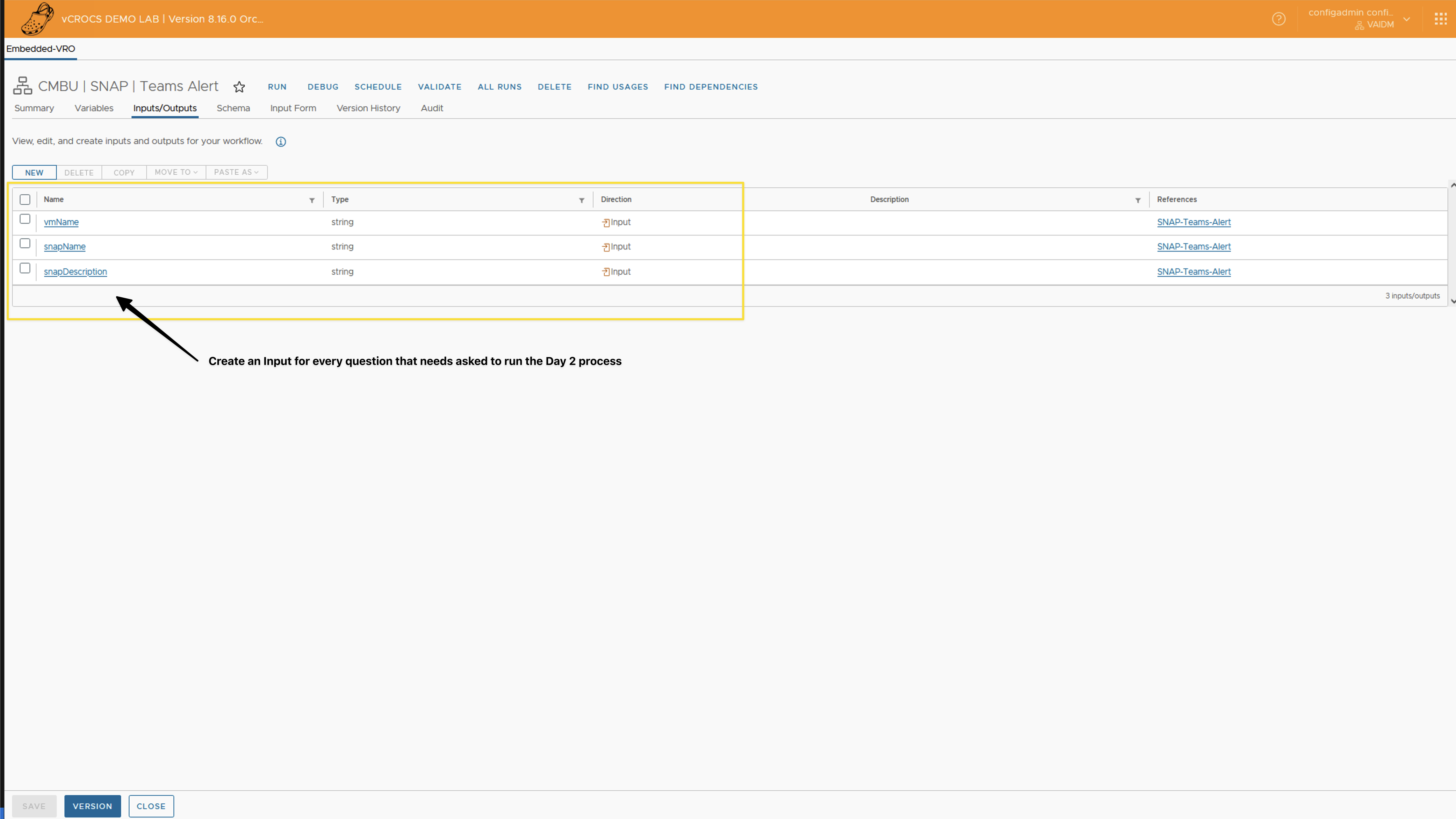Click the table scrollbar down arrow
The width and height of the screenshot is (1456, 819).
[x=1452, y=301]
